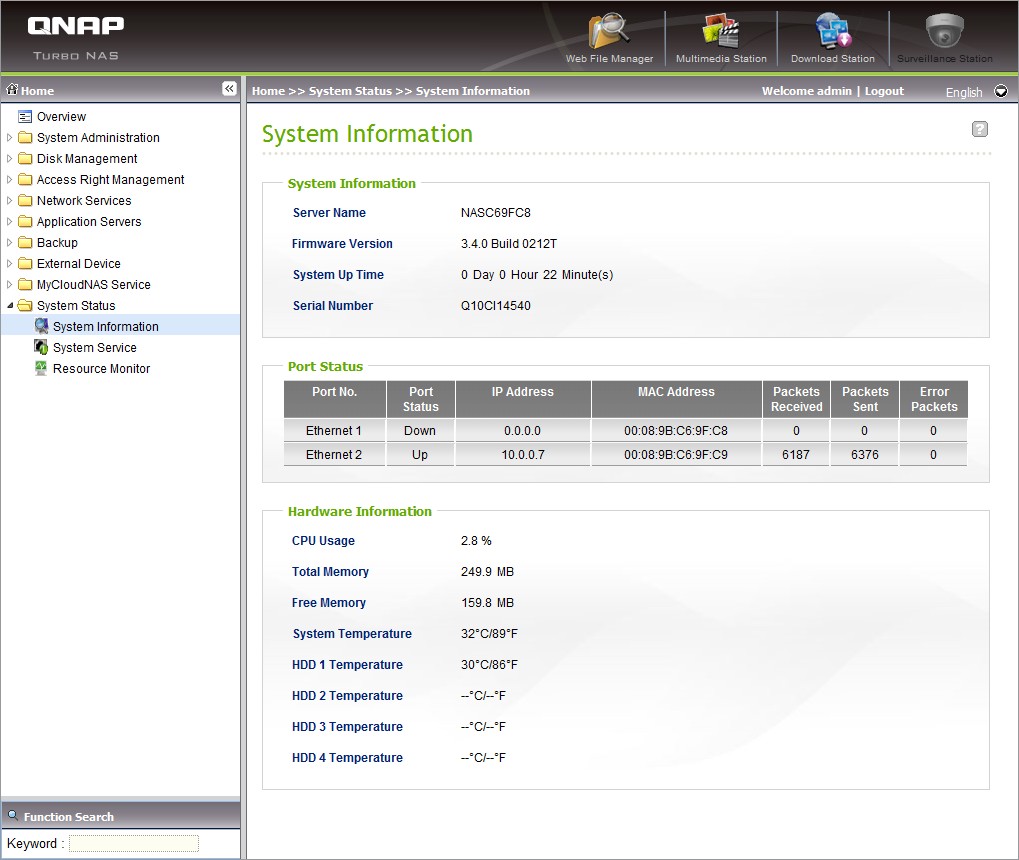The height and width of the screenshot is (860, 1019).
Task: Open System Service page
Action: pos(94,348)
